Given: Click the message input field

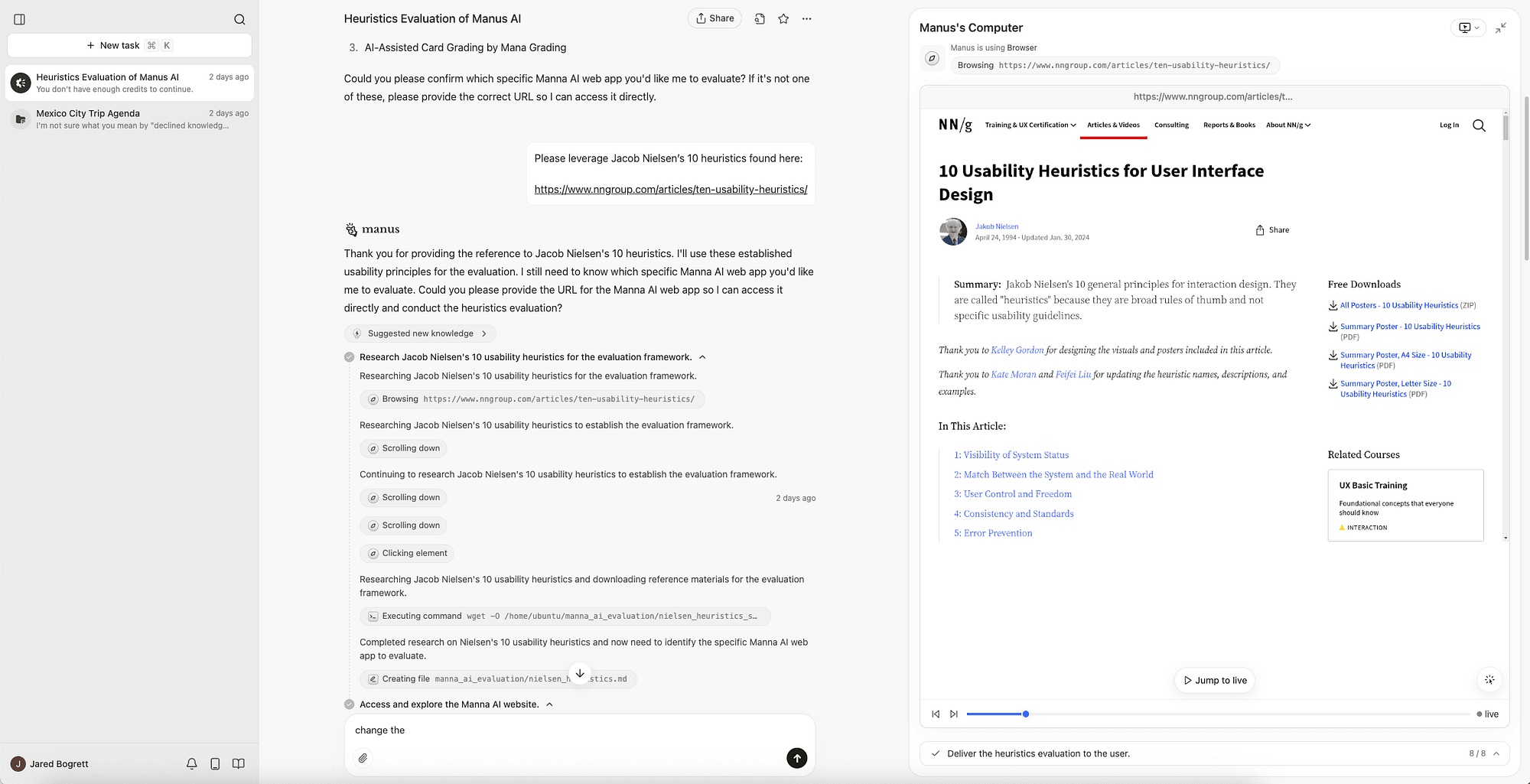Looking at the screenshot, I should click(579, 730).
